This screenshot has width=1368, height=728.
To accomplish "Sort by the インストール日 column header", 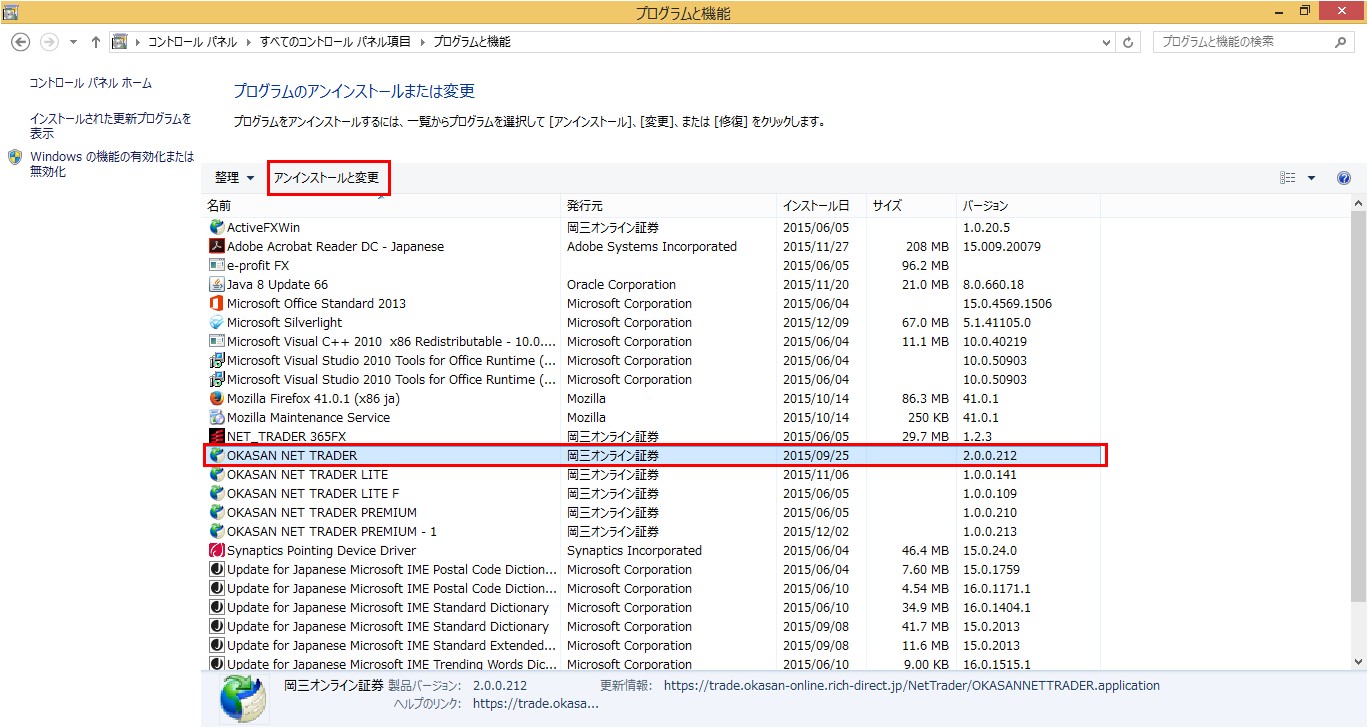I will coord(821,206).
